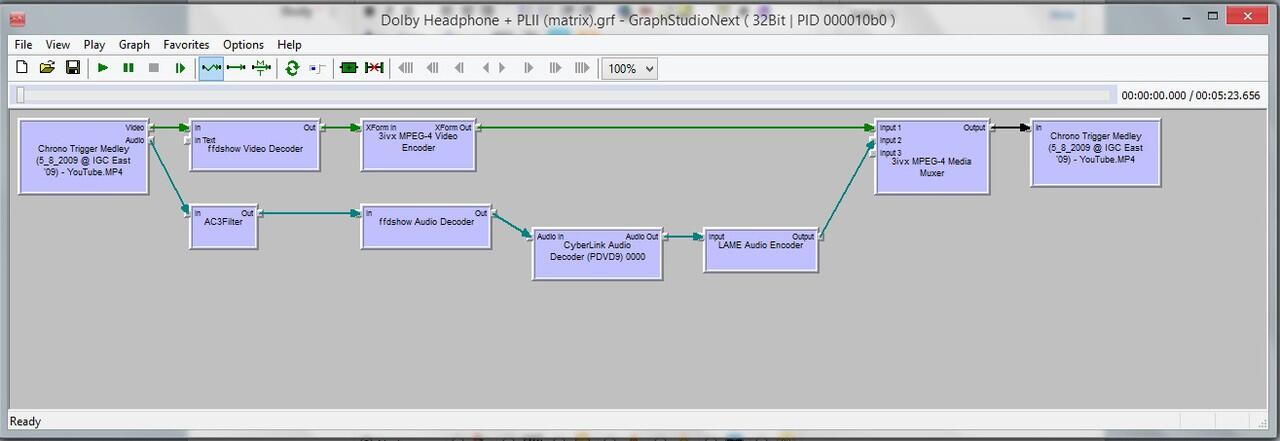The width and height of the screenshot is (1280, 441).
Task: Minimize the GraphStudioNext window
Action: (x=1185, y=17)
